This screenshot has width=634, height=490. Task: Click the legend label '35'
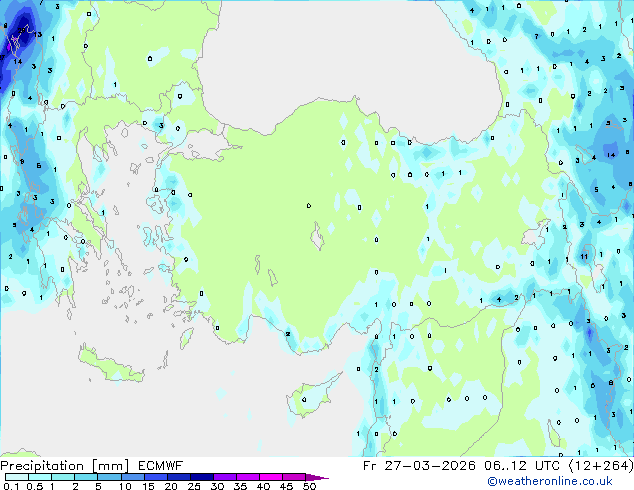[x=240, y=486]
